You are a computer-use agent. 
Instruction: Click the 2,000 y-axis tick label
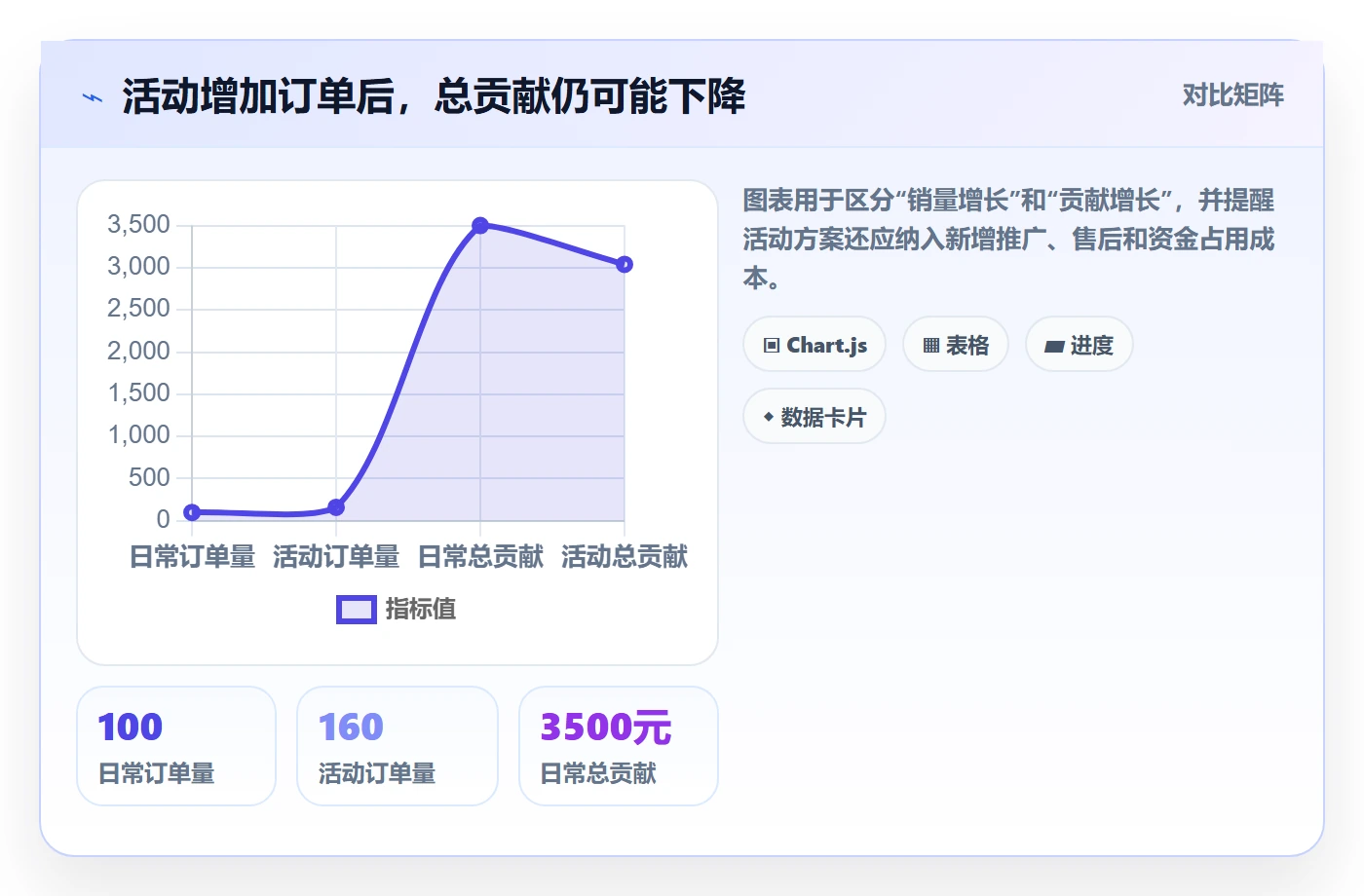pyautogui.click(x=138, y=352)
